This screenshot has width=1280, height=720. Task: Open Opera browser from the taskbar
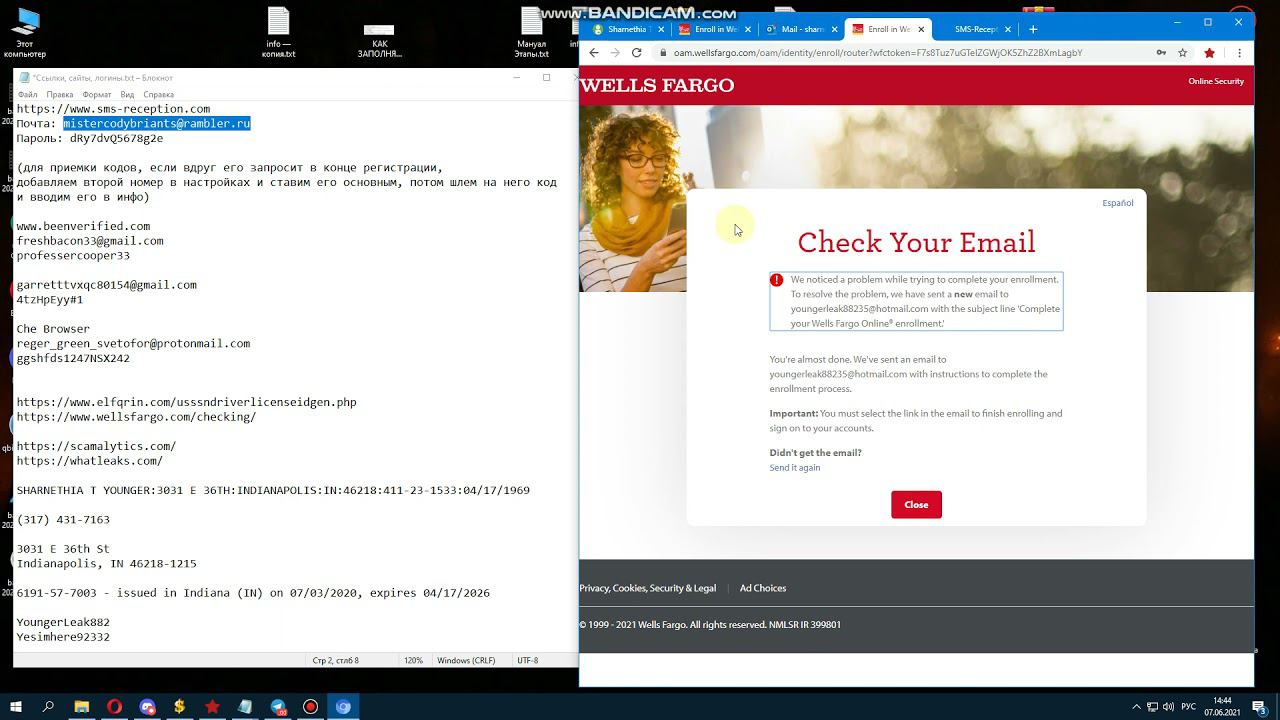pos(114,707)
